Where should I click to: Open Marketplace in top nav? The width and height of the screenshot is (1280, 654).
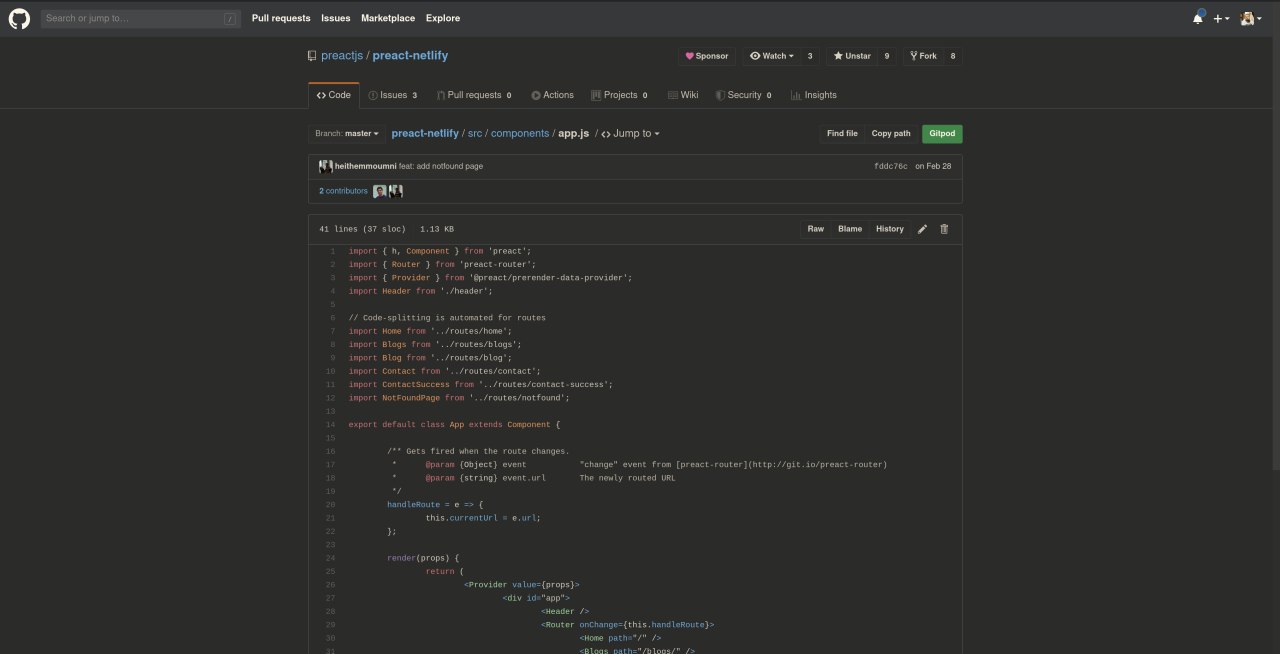(x=388, y=18)
